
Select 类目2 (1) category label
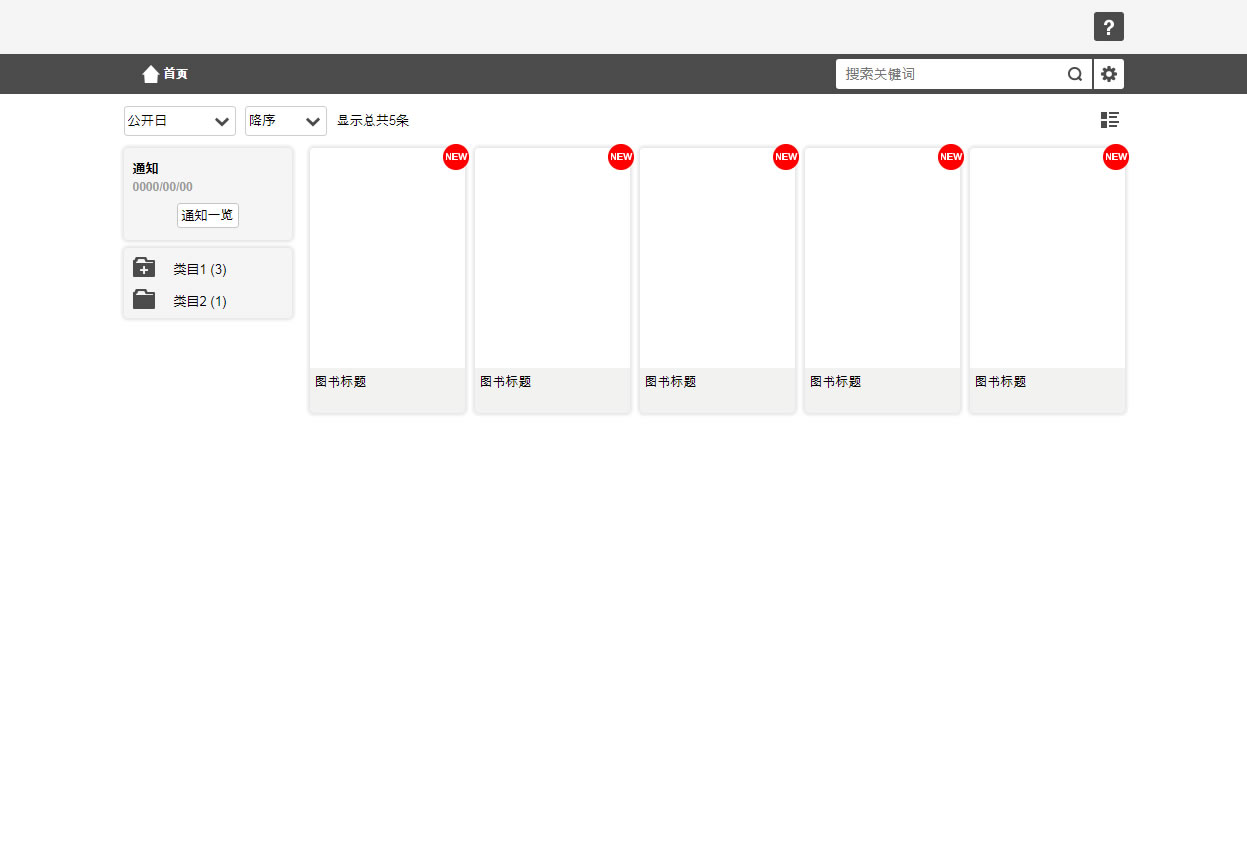[200, 301]
